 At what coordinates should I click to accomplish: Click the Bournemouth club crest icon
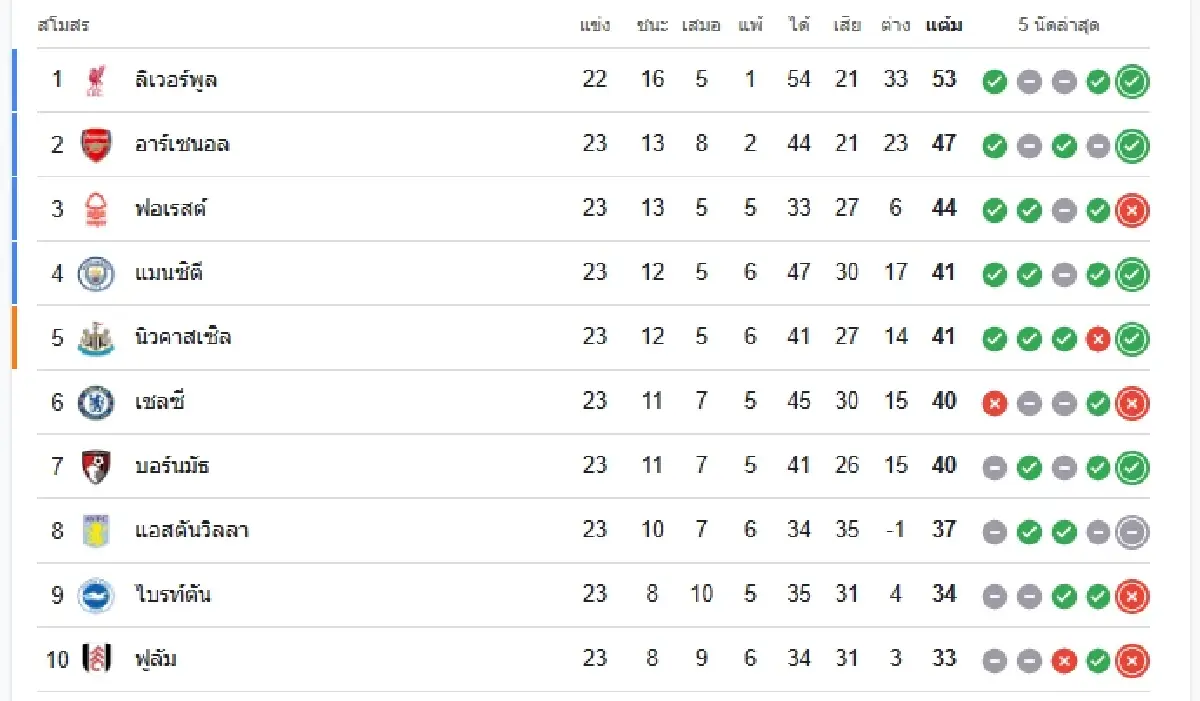pyautogui.click(x=96, y=466)
